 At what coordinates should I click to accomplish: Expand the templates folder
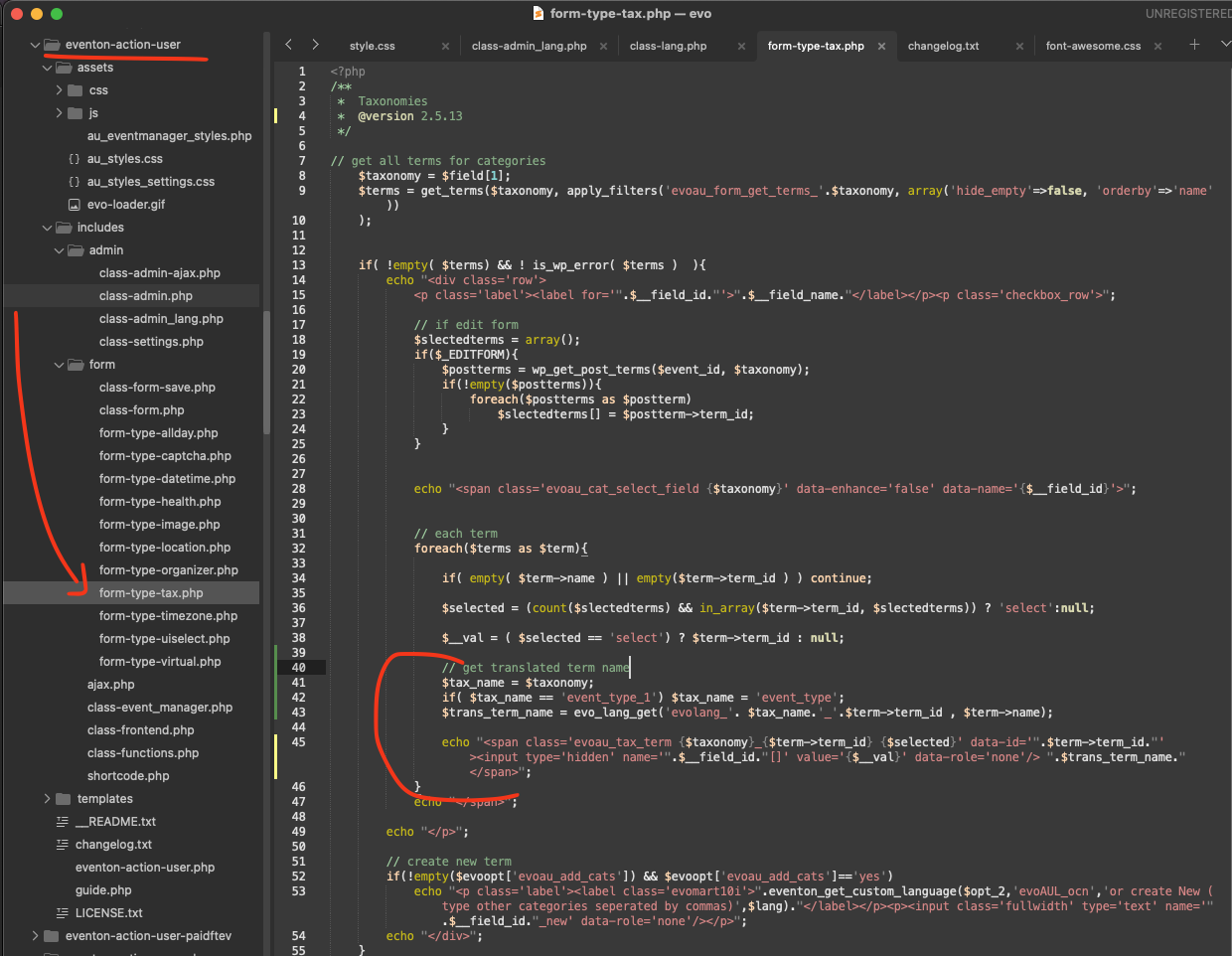[47, 799]
